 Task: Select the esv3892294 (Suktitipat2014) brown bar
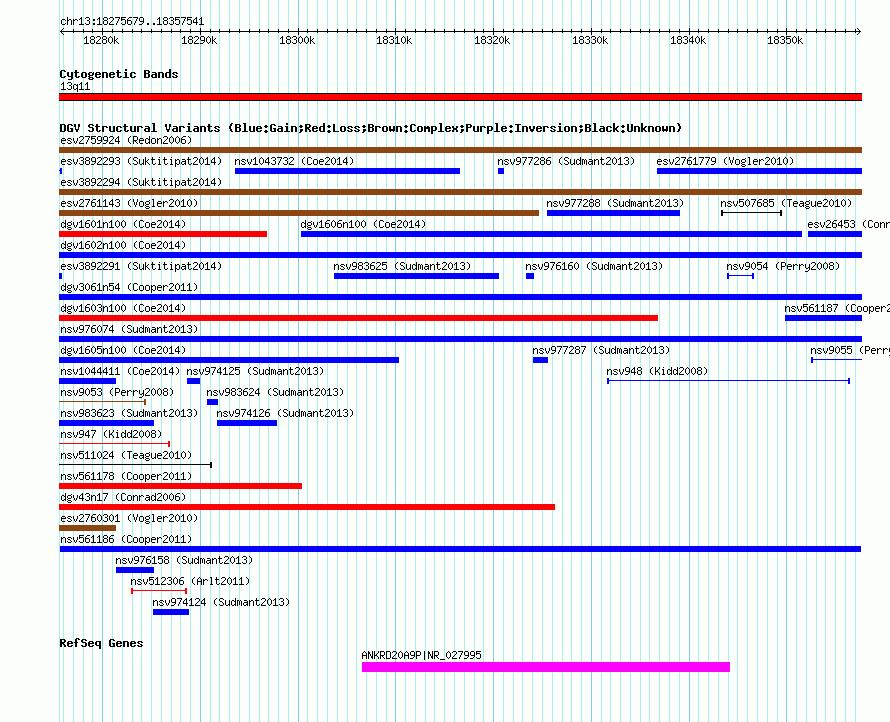(x=460, y=192)
